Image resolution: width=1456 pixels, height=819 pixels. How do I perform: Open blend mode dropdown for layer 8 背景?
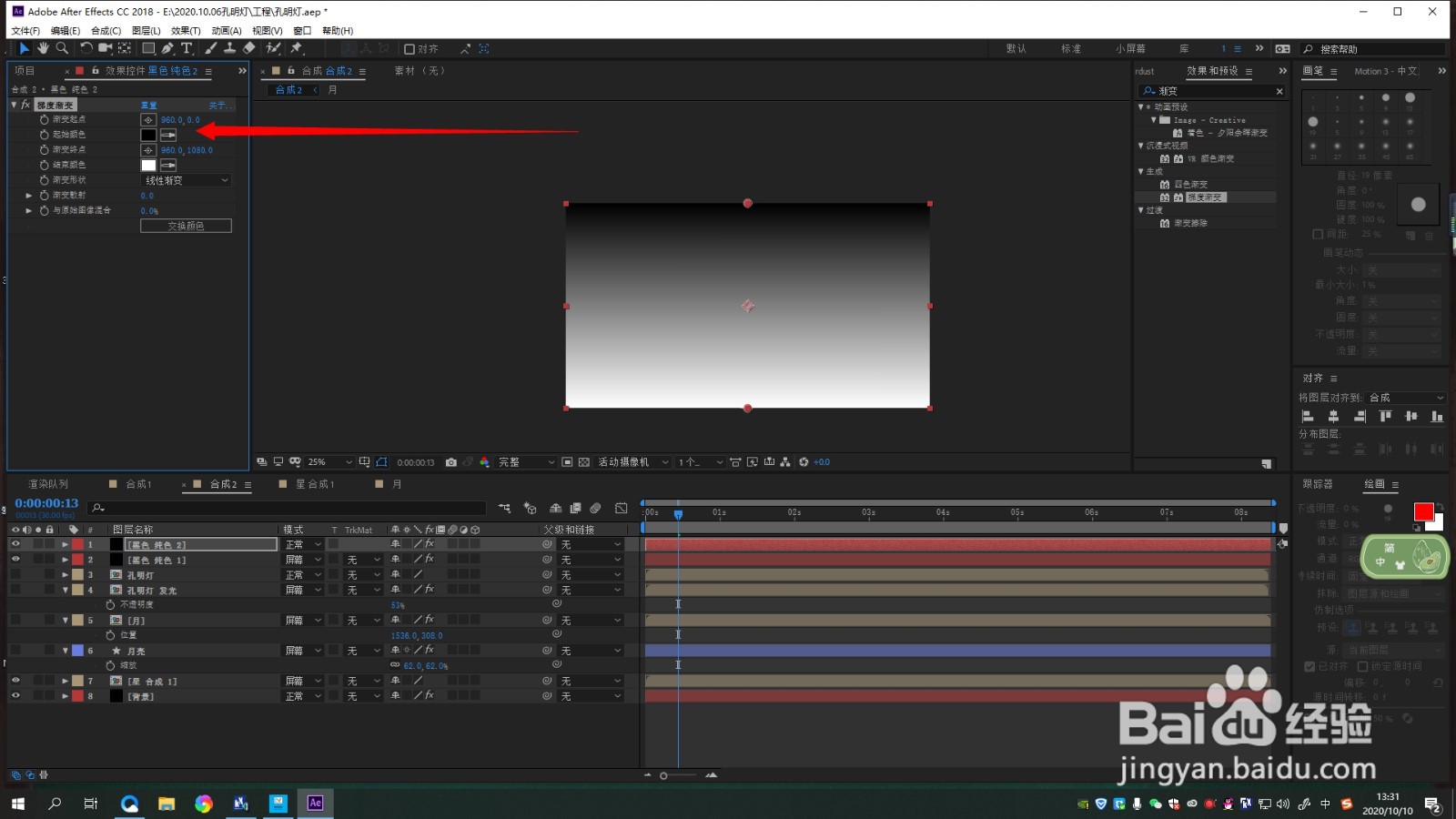pyautogui.click(x=303, y=696)
